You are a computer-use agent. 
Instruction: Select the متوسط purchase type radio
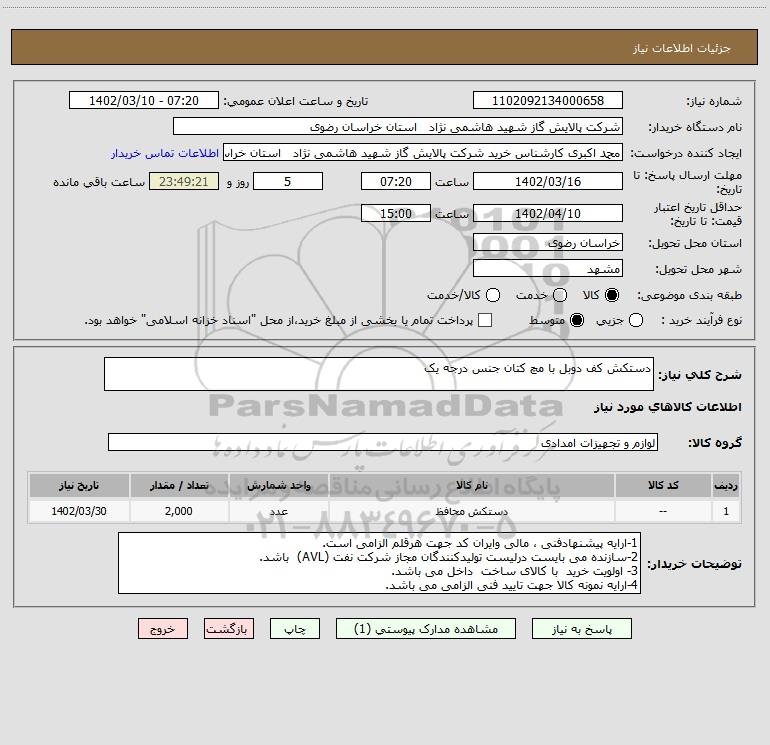[x=577, y=320]
